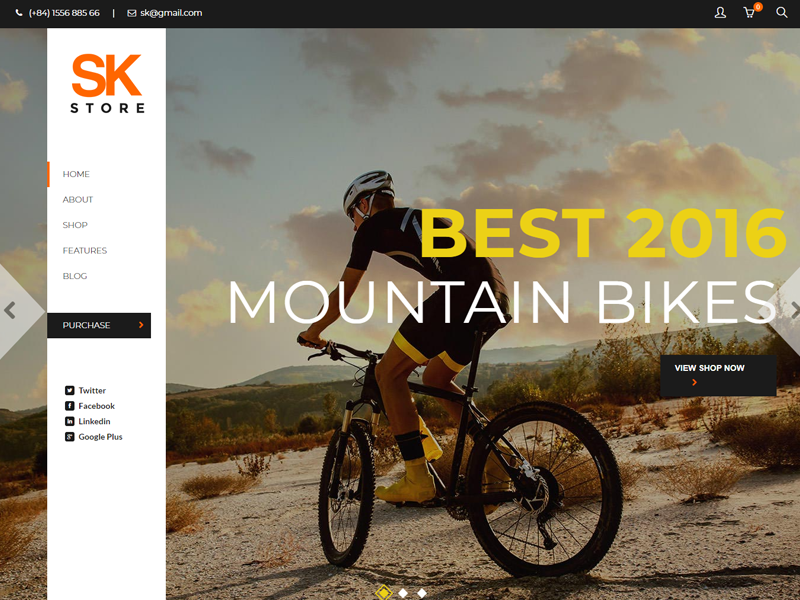Viewport: 800px width, 600px height.
Task: Click the phone icon in top bar
Action: pyautogui.click(x=19, y=13)
